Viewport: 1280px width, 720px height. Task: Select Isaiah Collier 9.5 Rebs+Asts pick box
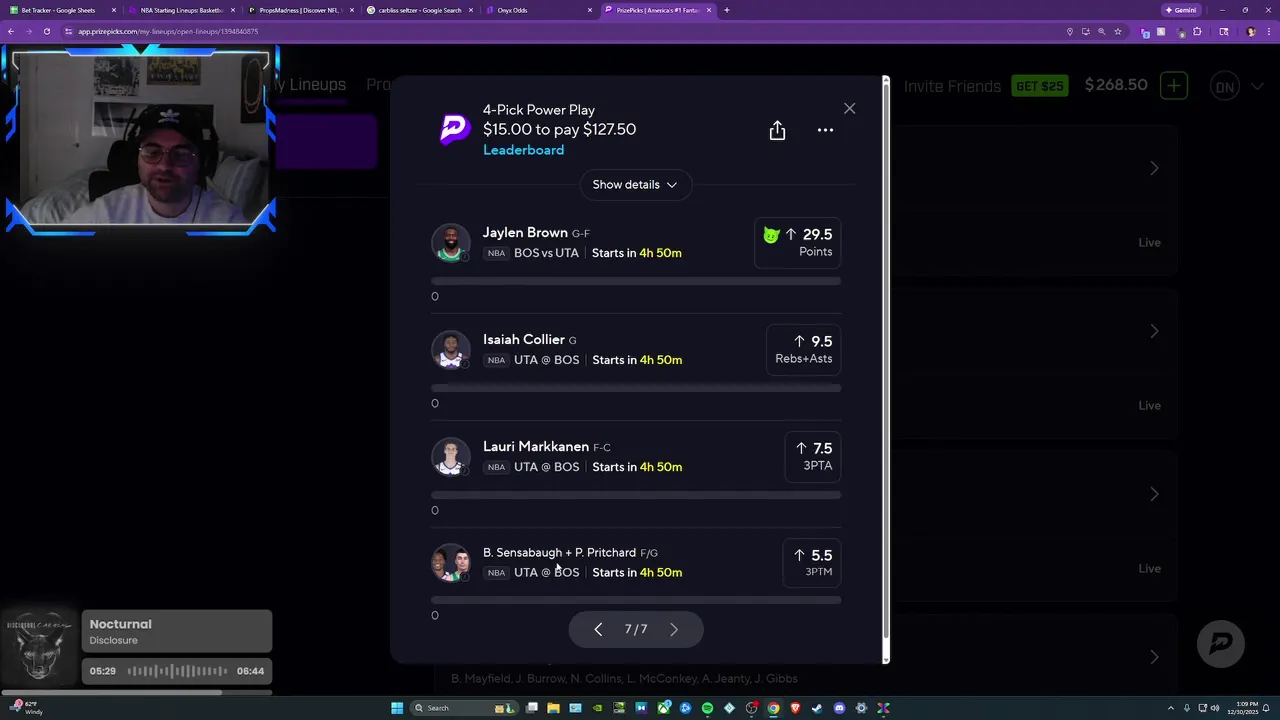click(803, 350)
